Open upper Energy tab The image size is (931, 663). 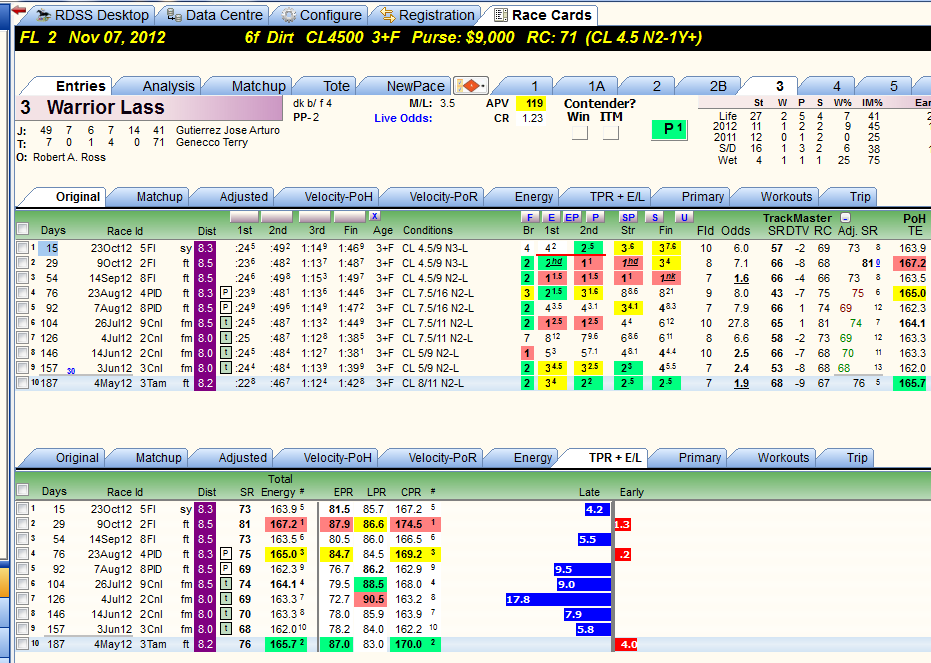pyautogui.click(x=533, y=197)
